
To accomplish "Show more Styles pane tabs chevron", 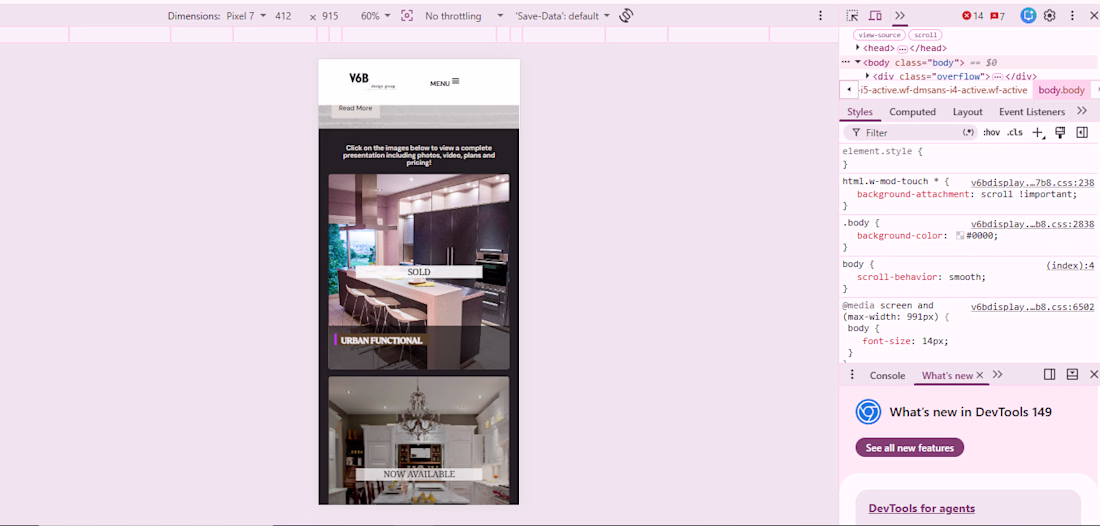I will pyautogui.click(x=1082, y=111).
